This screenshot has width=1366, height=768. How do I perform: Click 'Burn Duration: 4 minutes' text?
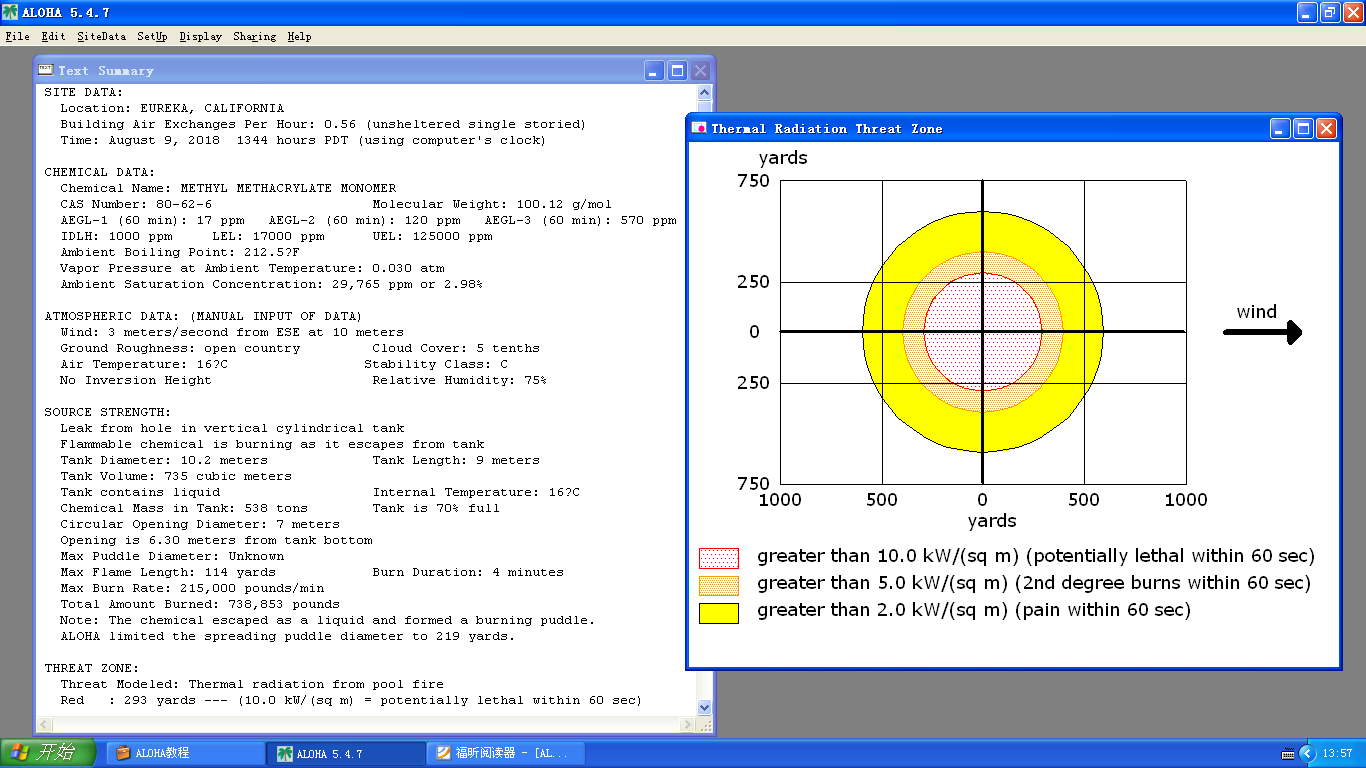[x=468, y=572]
